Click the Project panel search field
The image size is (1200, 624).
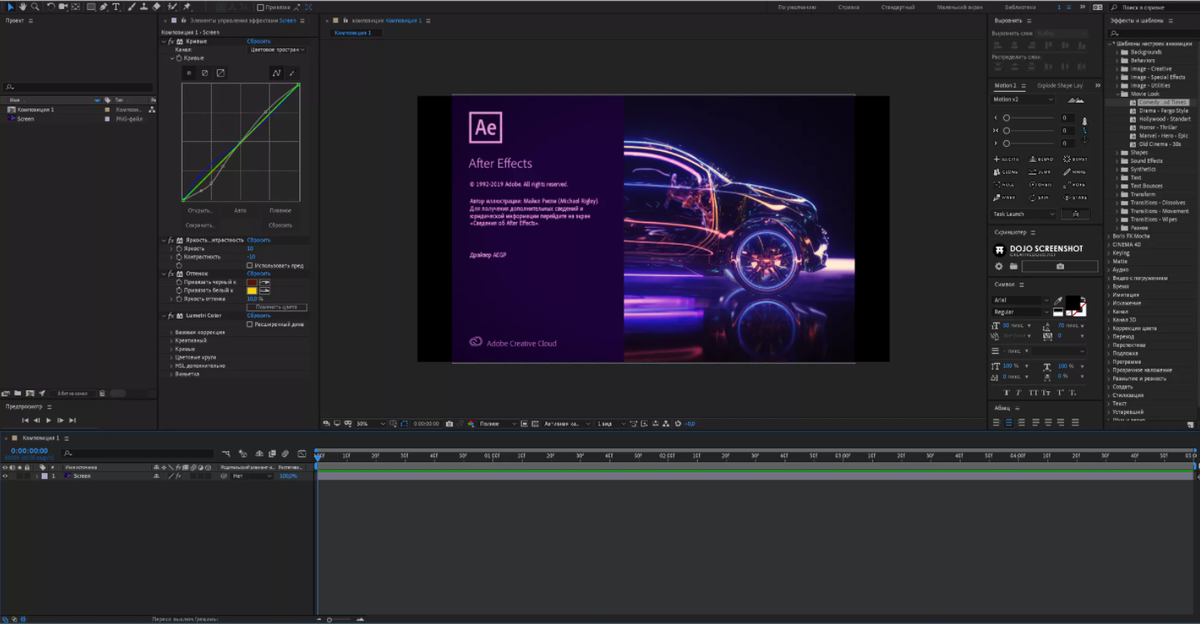click(x=80, y=88)
